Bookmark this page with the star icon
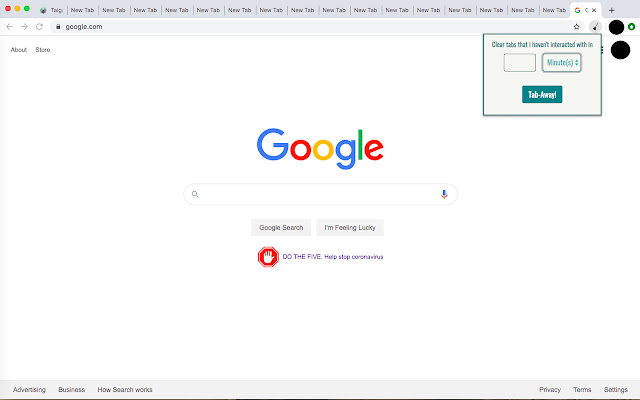This screenshot has height=400, width=640. point(576,27)
